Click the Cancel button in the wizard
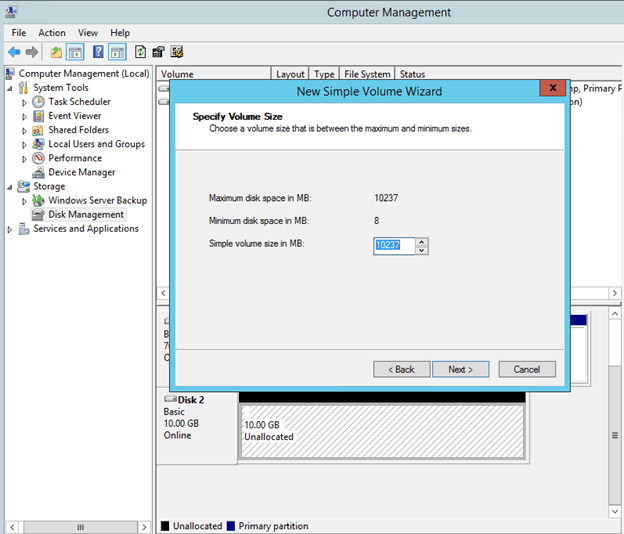 (x=526, y=369)
